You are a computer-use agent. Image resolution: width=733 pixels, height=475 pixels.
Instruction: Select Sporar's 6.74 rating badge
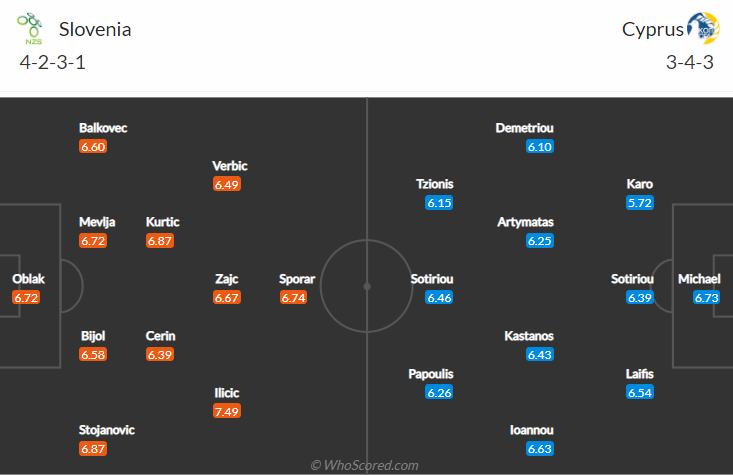click(x=294, y=297)
